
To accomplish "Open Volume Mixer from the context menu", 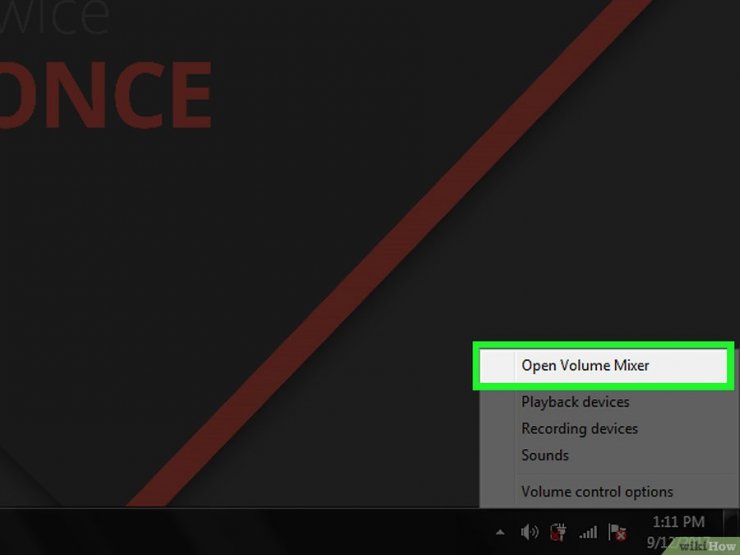I will point(603,365).
